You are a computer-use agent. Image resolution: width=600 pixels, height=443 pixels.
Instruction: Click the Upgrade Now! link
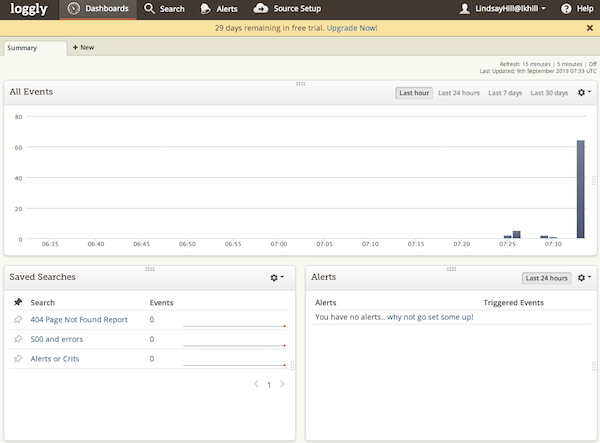(352, 28)
